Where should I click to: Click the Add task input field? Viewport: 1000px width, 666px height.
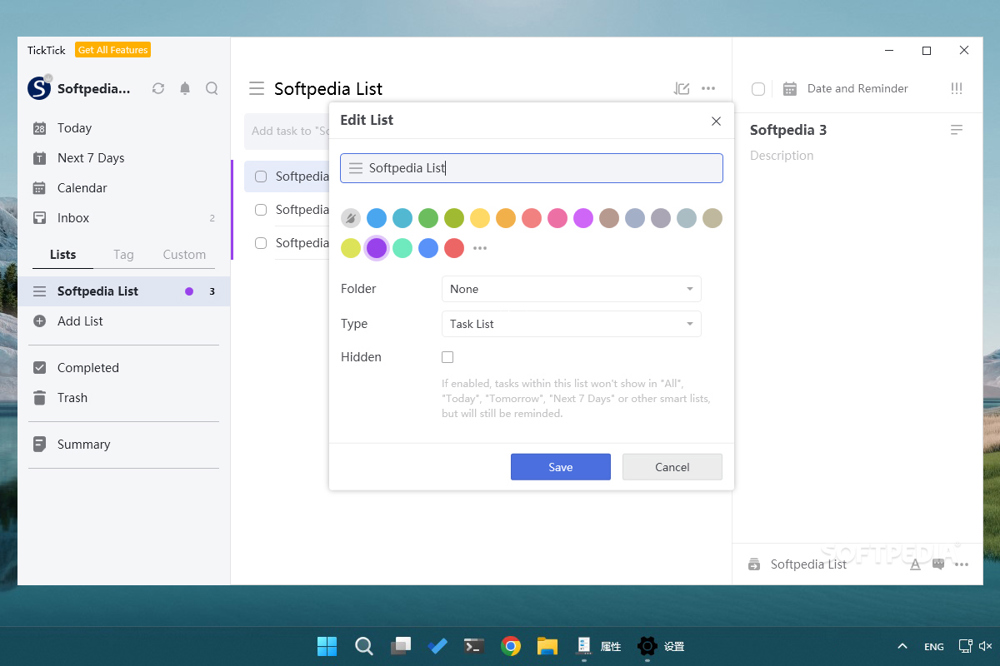[287, 131]
